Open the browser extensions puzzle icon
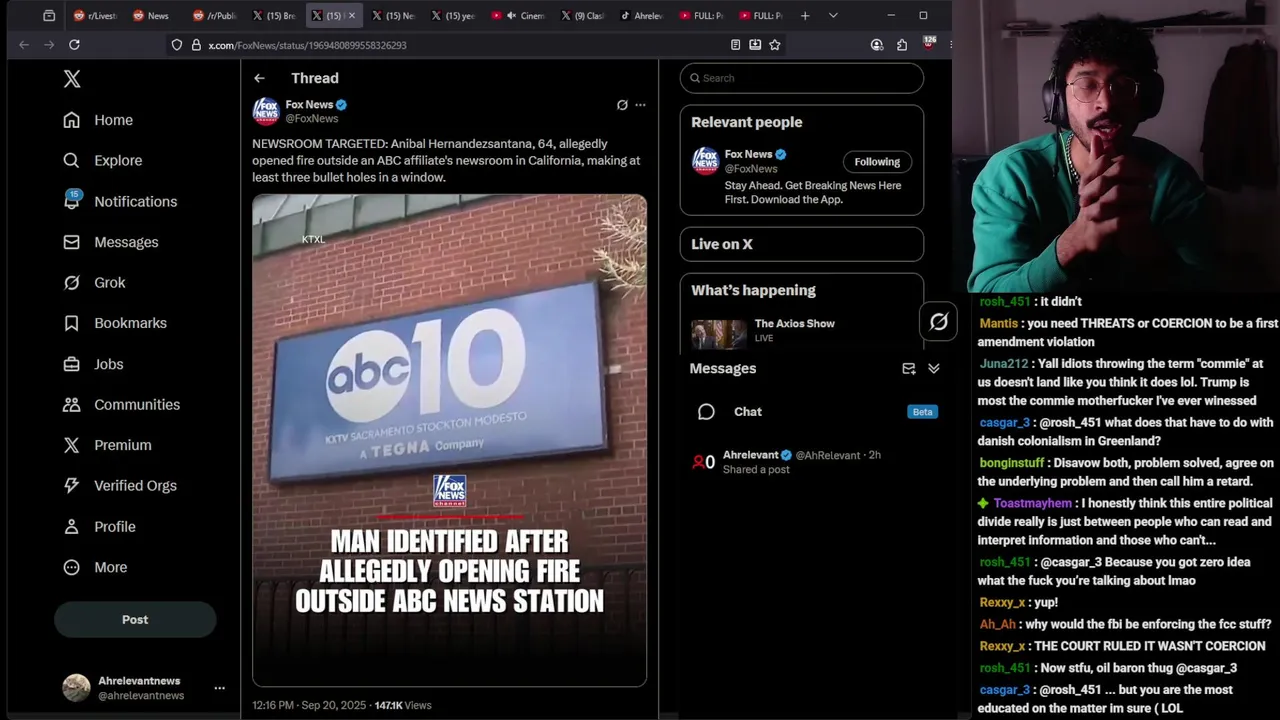The width and height of the screenshot is (1280, 720). click(x=902, y=45)
